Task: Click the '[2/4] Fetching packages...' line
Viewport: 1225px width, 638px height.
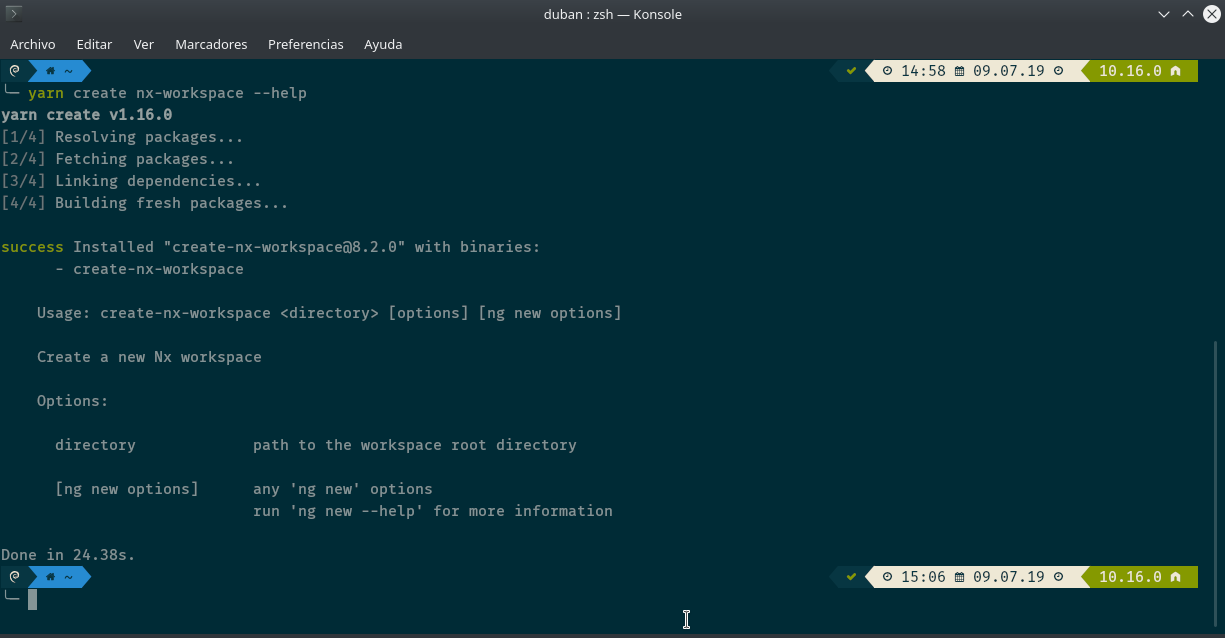Action: [118, 159]
